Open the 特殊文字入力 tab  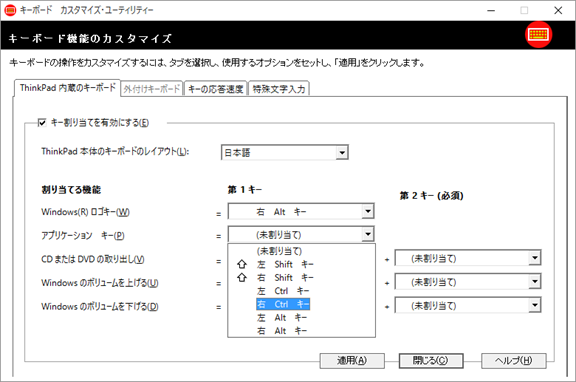(x=279, y=89)
